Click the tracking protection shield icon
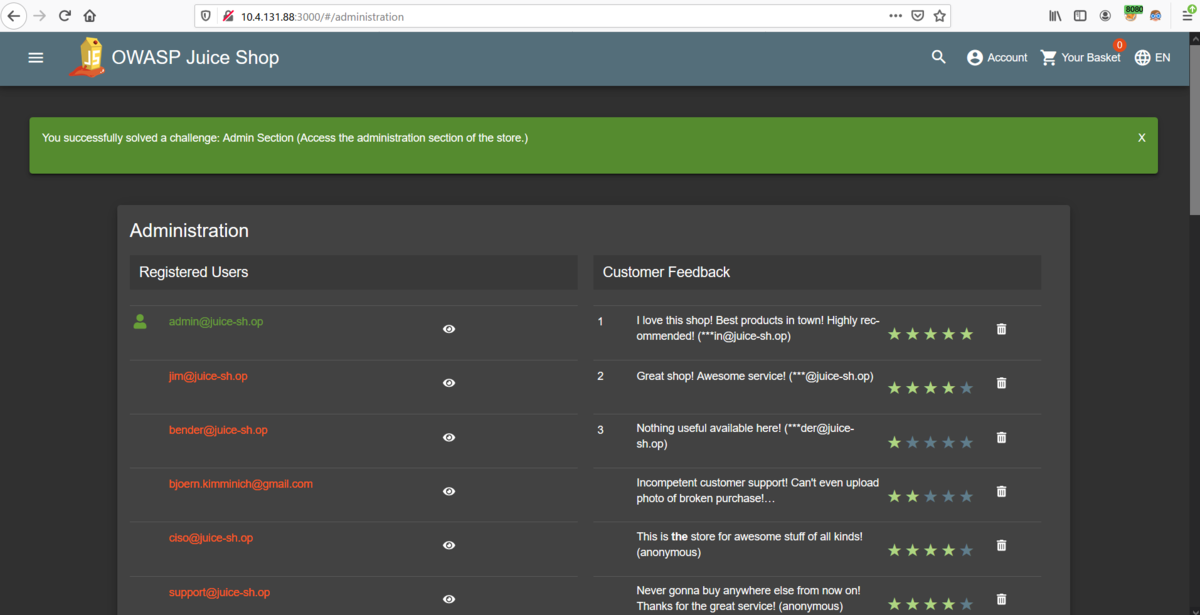Image resolution: width=1200 pixels, height=615 pixels. click(206, 16)
